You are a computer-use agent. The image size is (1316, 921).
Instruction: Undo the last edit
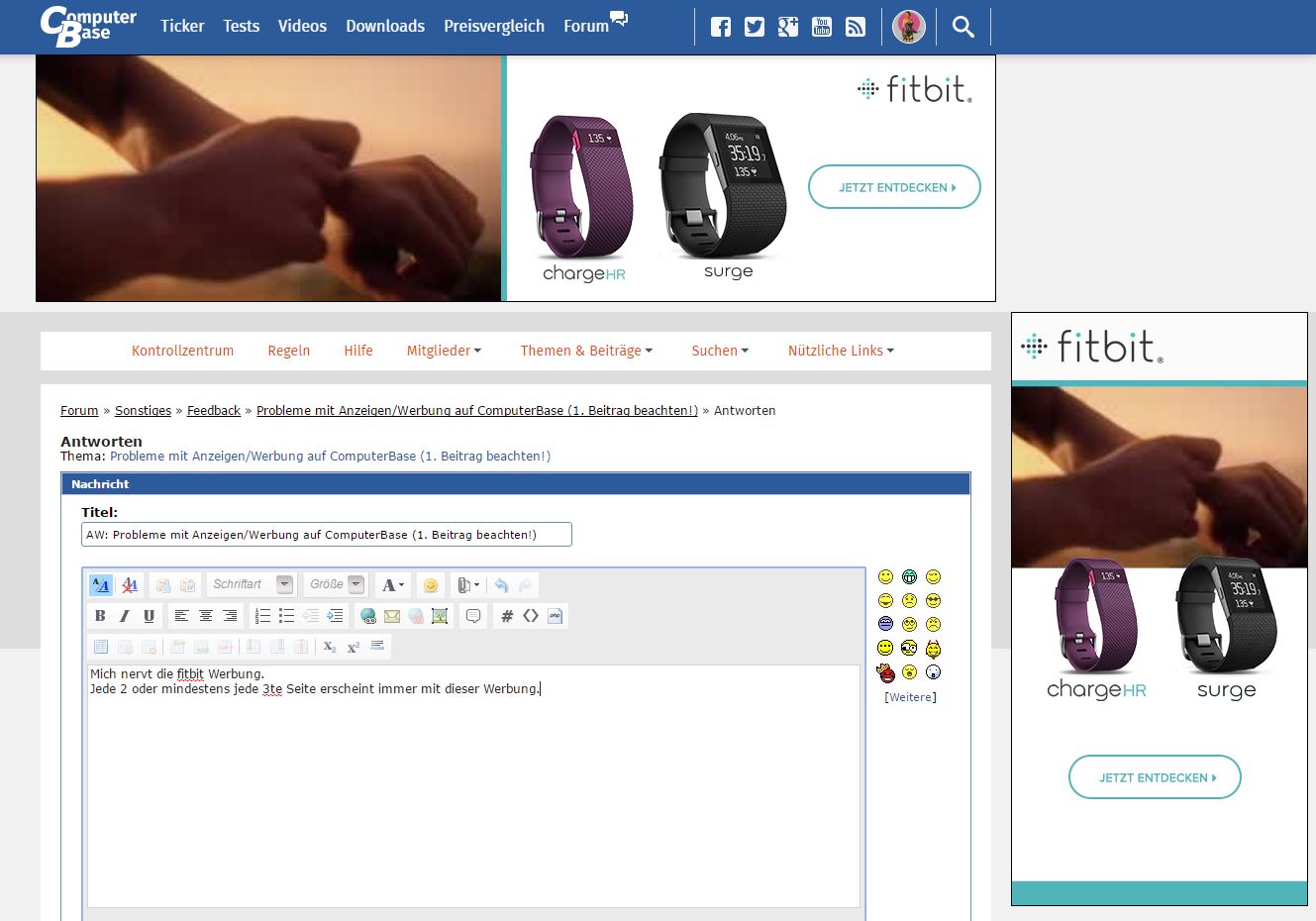[x=501, y=585]
